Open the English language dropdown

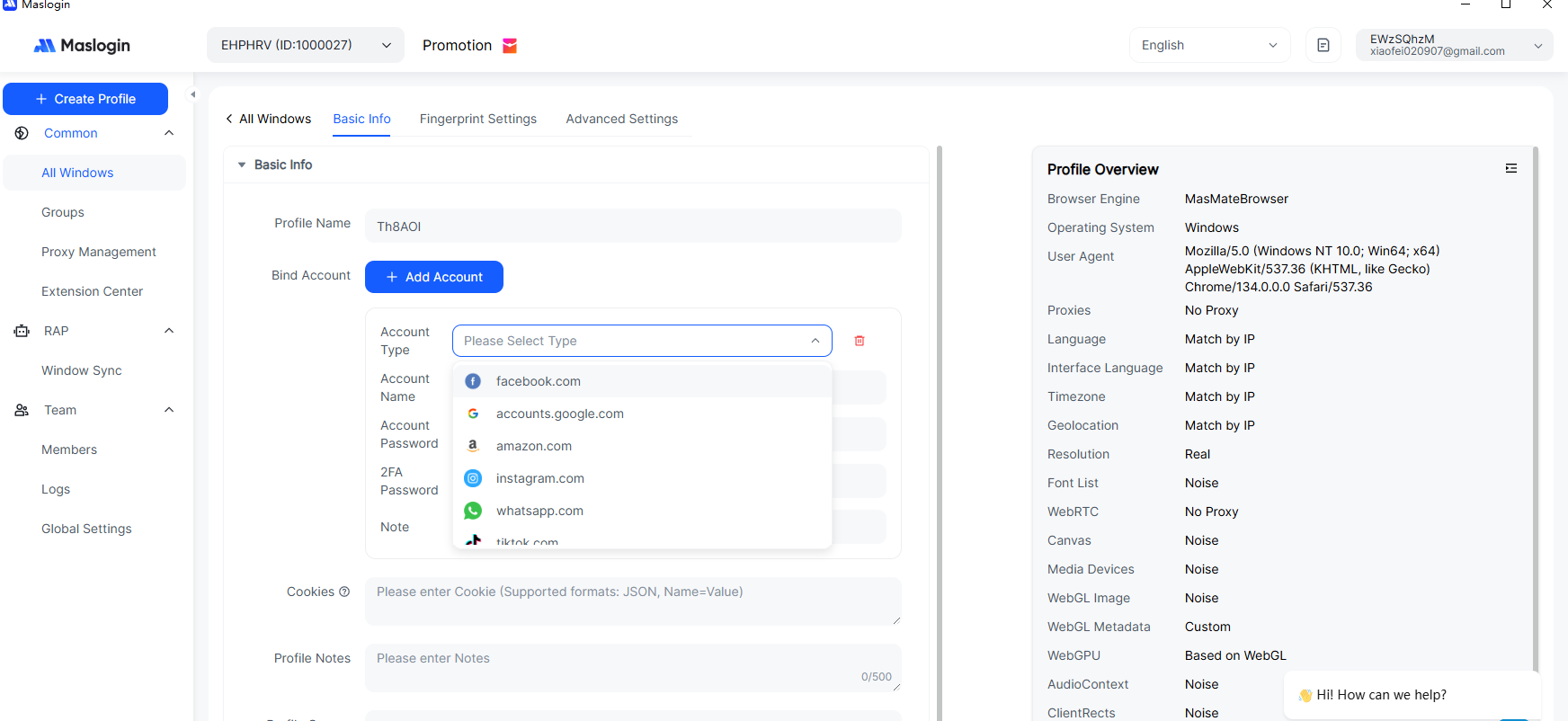(x=1208, y=45)
